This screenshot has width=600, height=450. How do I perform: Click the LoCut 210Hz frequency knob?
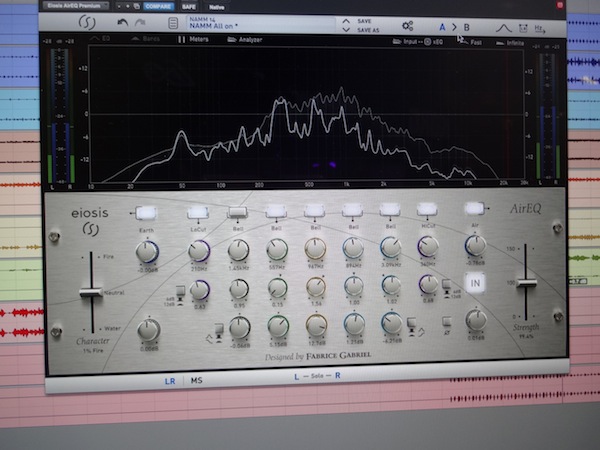199,251
